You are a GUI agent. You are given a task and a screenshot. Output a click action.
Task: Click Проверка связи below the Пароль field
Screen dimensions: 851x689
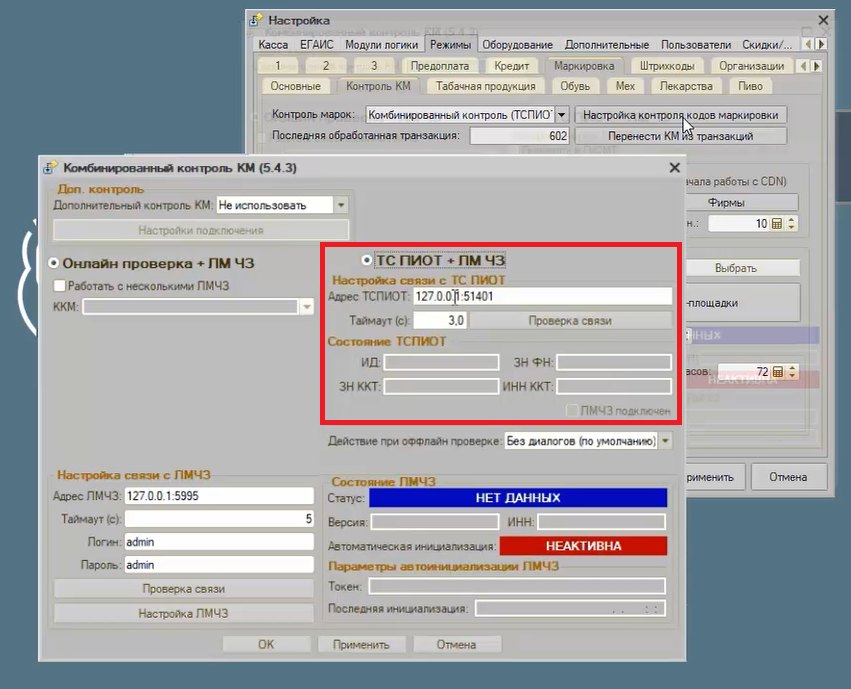(183, 589)
